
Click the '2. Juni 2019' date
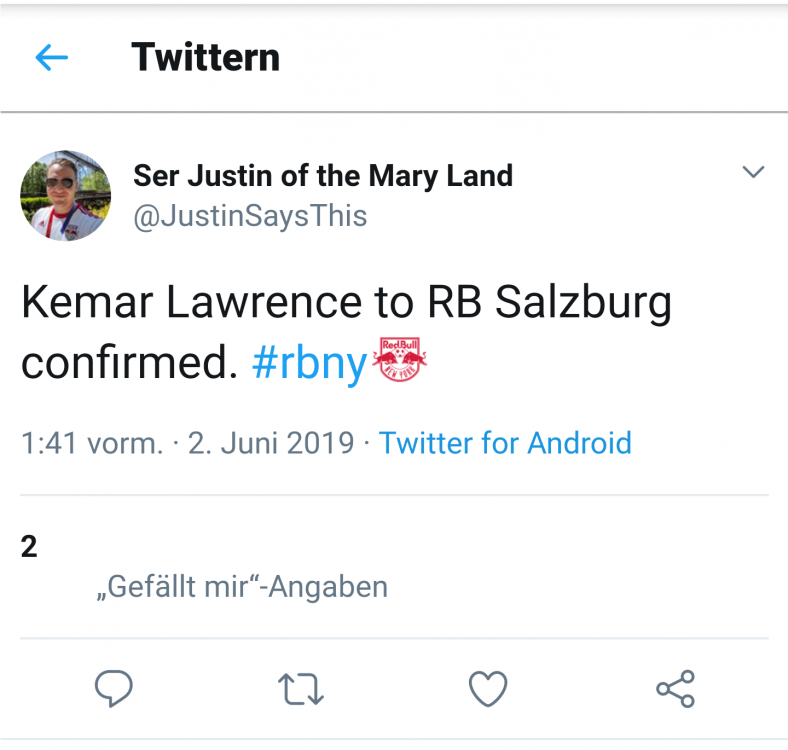pos(271,443)
